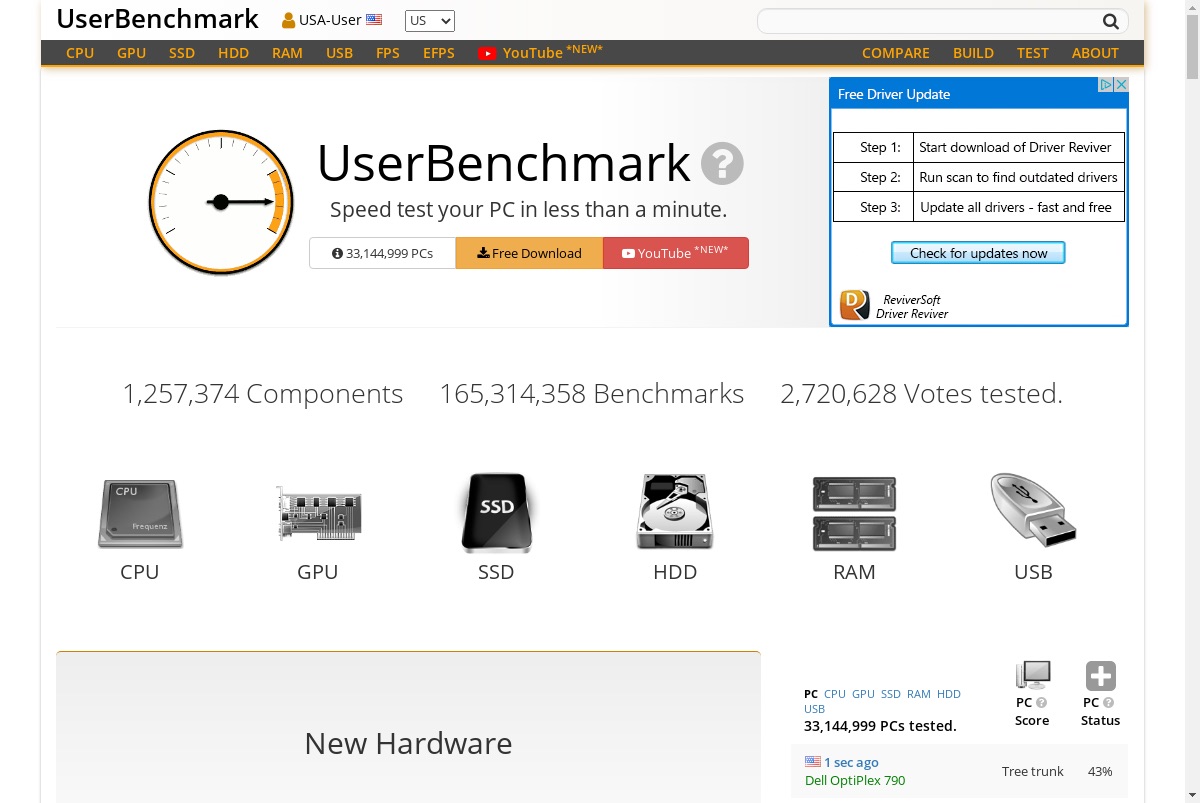
Task: Open the CPU menu in navigation bar
Action: [80, 53]
